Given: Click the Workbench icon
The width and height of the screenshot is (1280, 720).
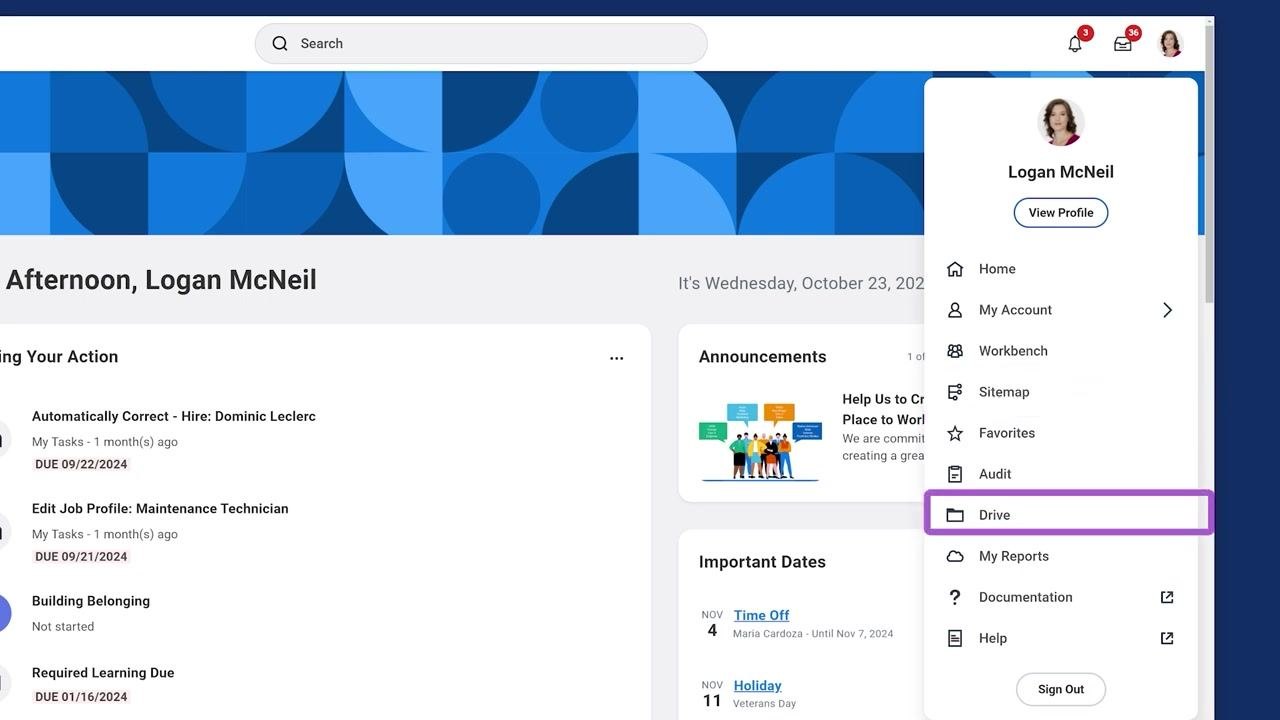Looking at the screenshot, I should tap(955, 351).
